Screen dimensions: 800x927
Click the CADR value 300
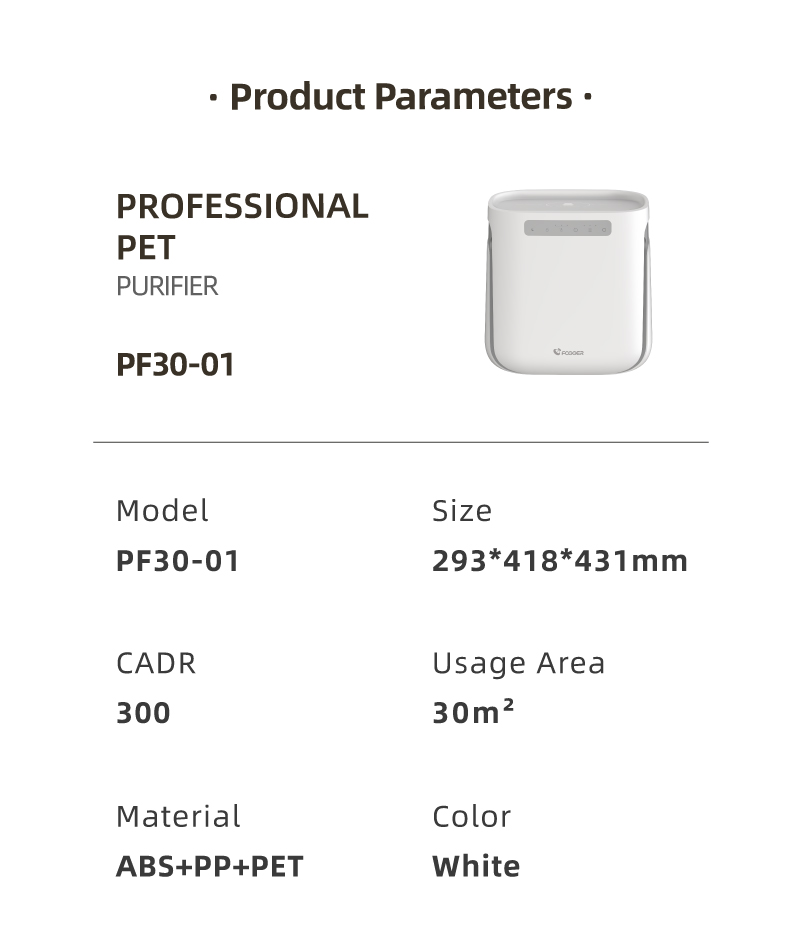[x=143, y=713]
